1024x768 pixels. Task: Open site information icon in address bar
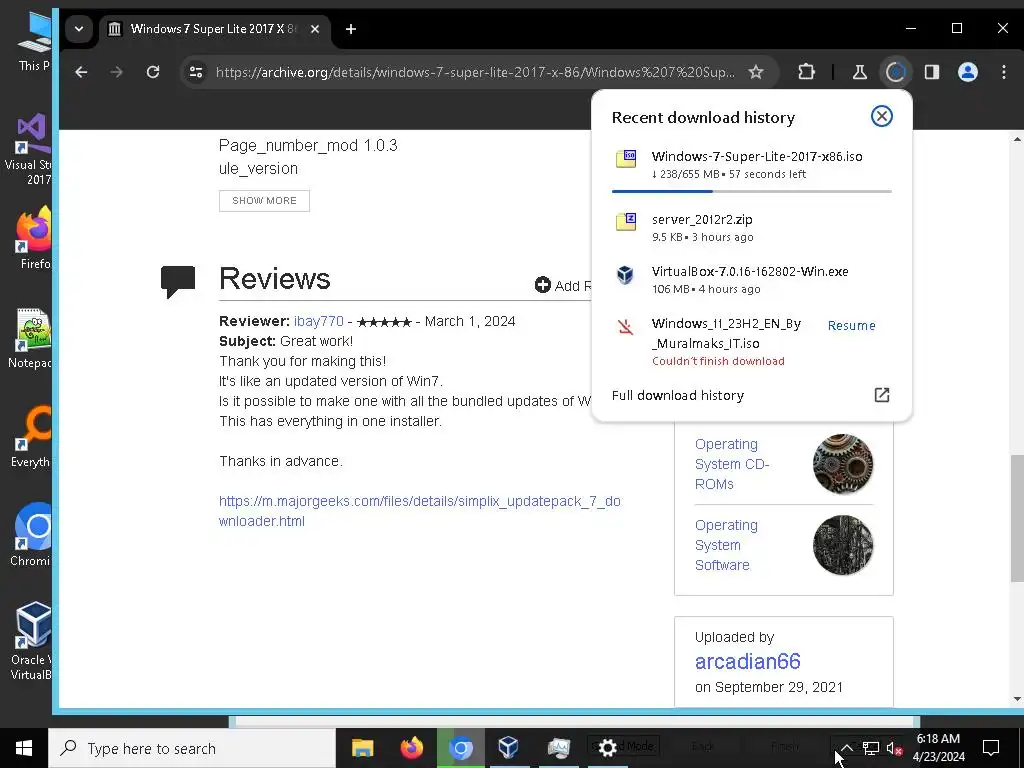[196, 72]
